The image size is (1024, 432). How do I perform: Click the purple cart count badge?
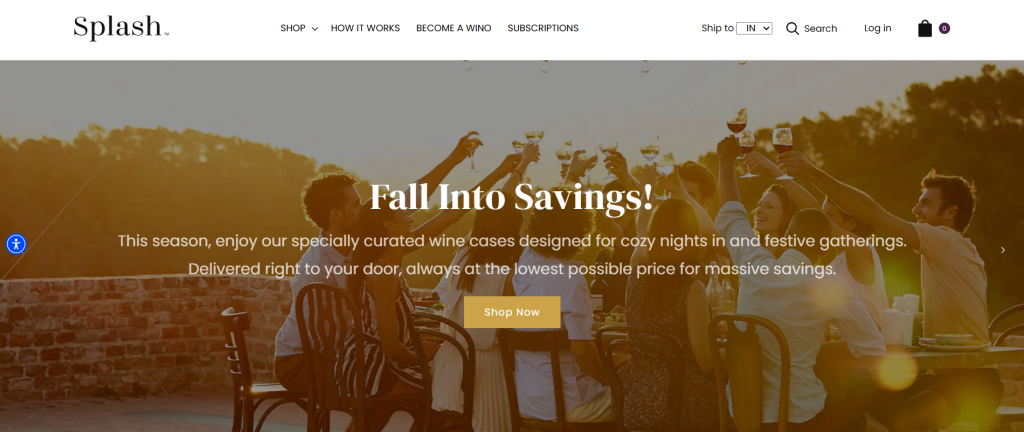[944, 28]
